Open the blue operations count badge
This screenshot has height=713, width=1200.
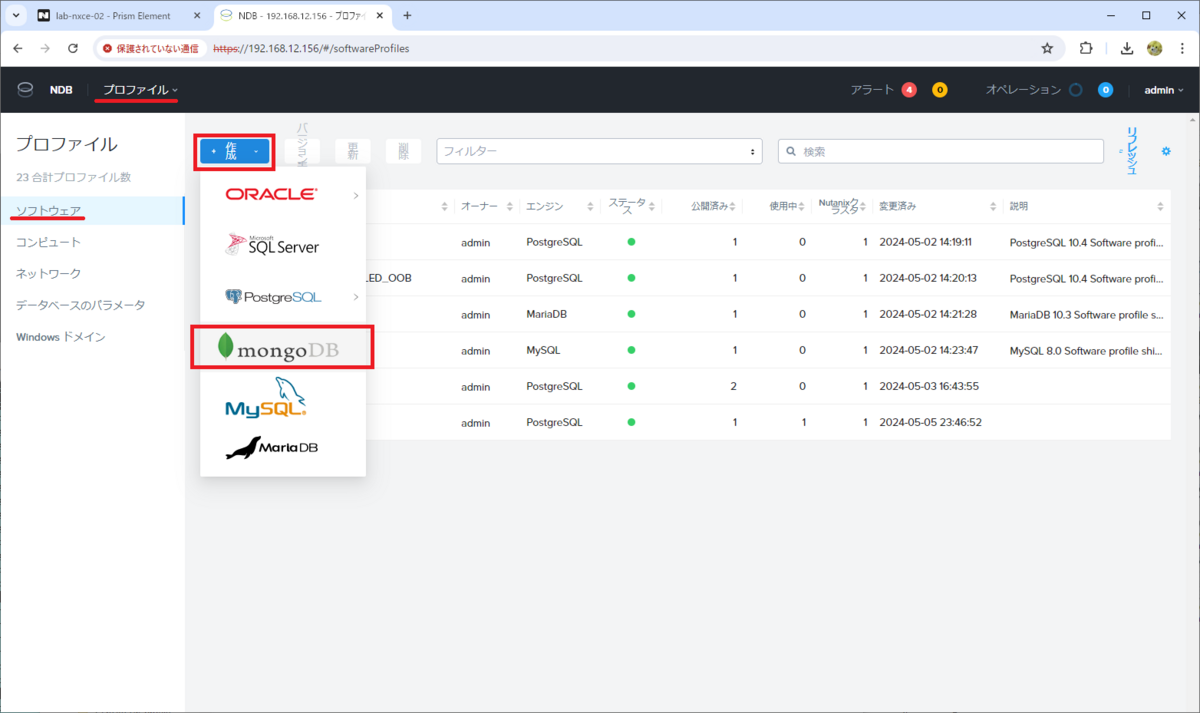[1105, 90]
